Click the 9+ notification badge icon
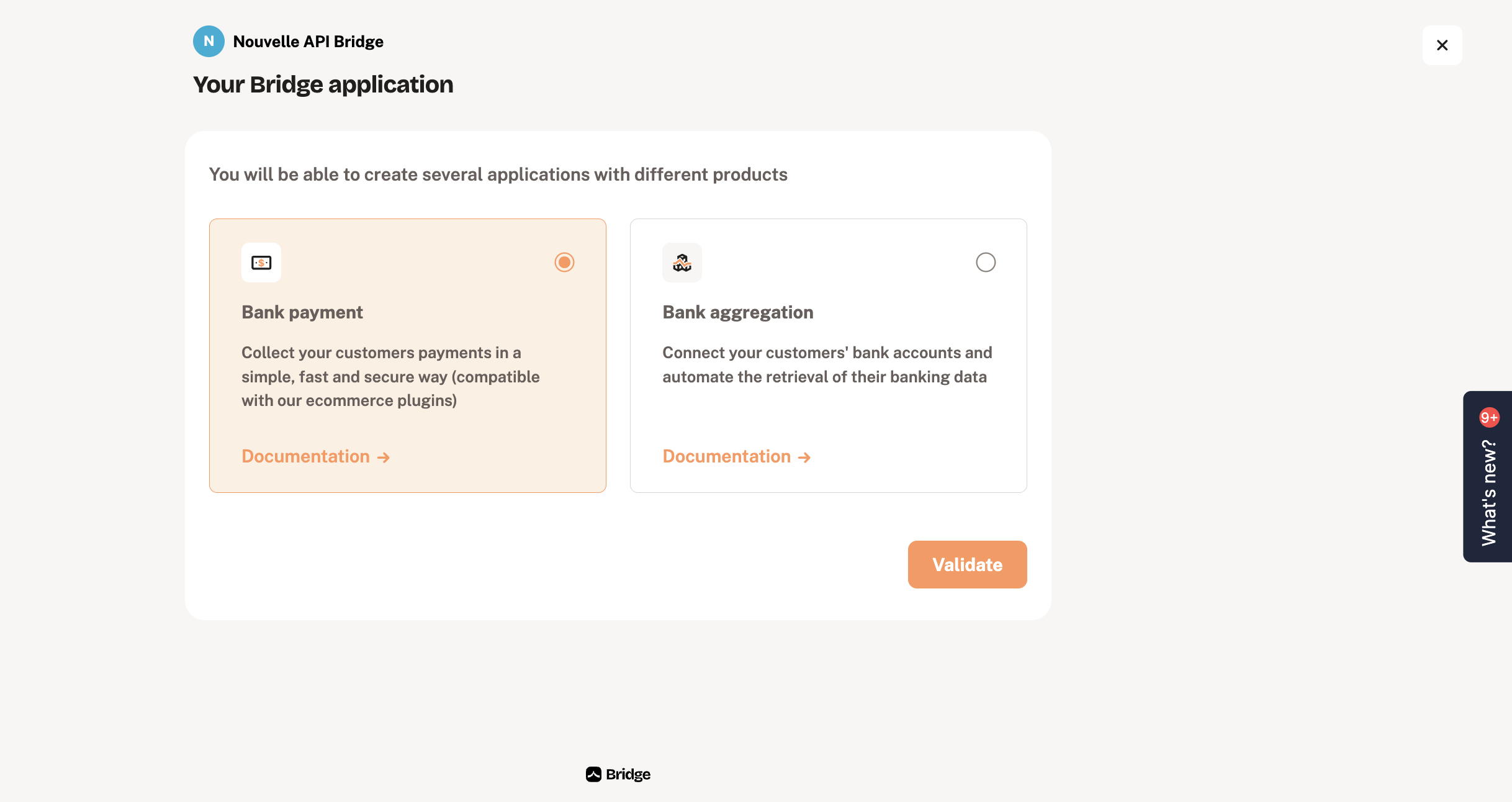 tap(1490, 418)
